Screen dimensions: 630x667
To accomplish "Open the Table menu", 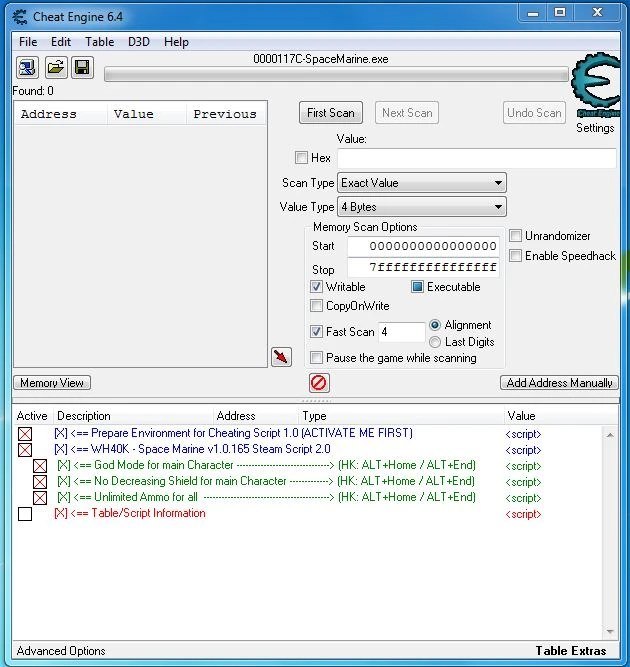I will (x=100, y=42).
